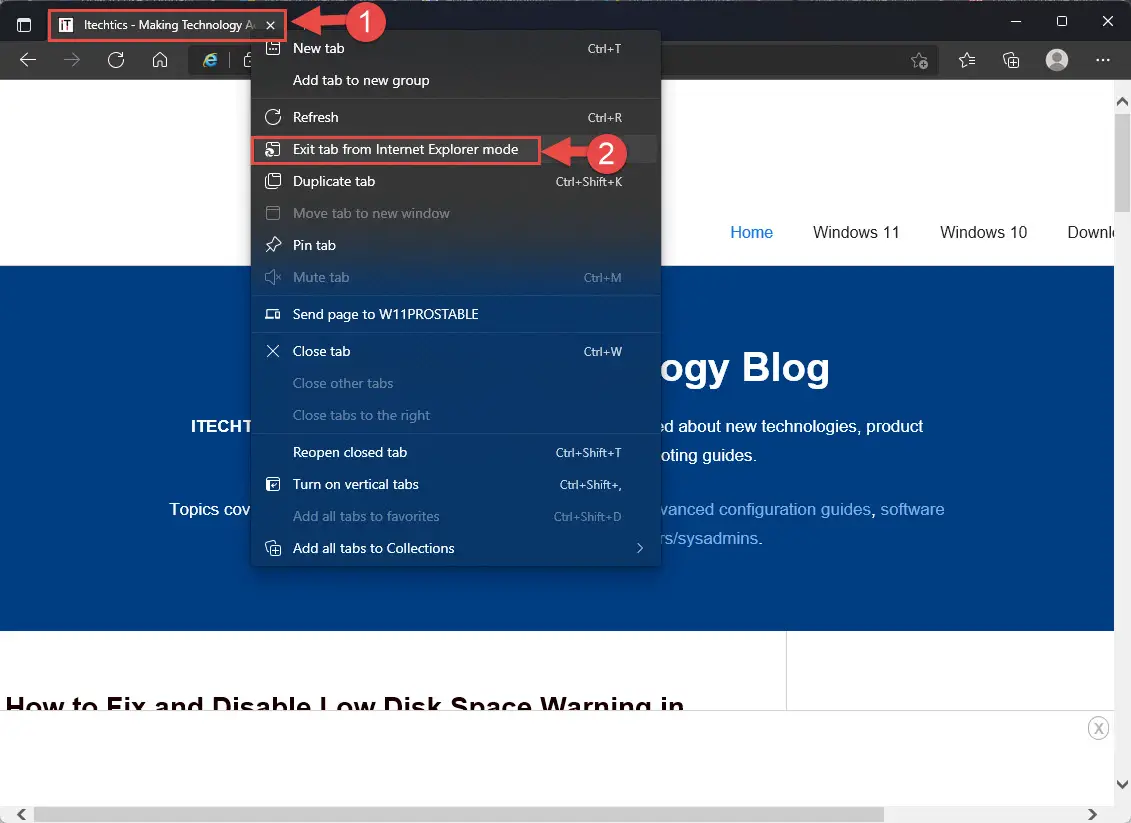Open the Windows 11 navigation link

point(856,232)
